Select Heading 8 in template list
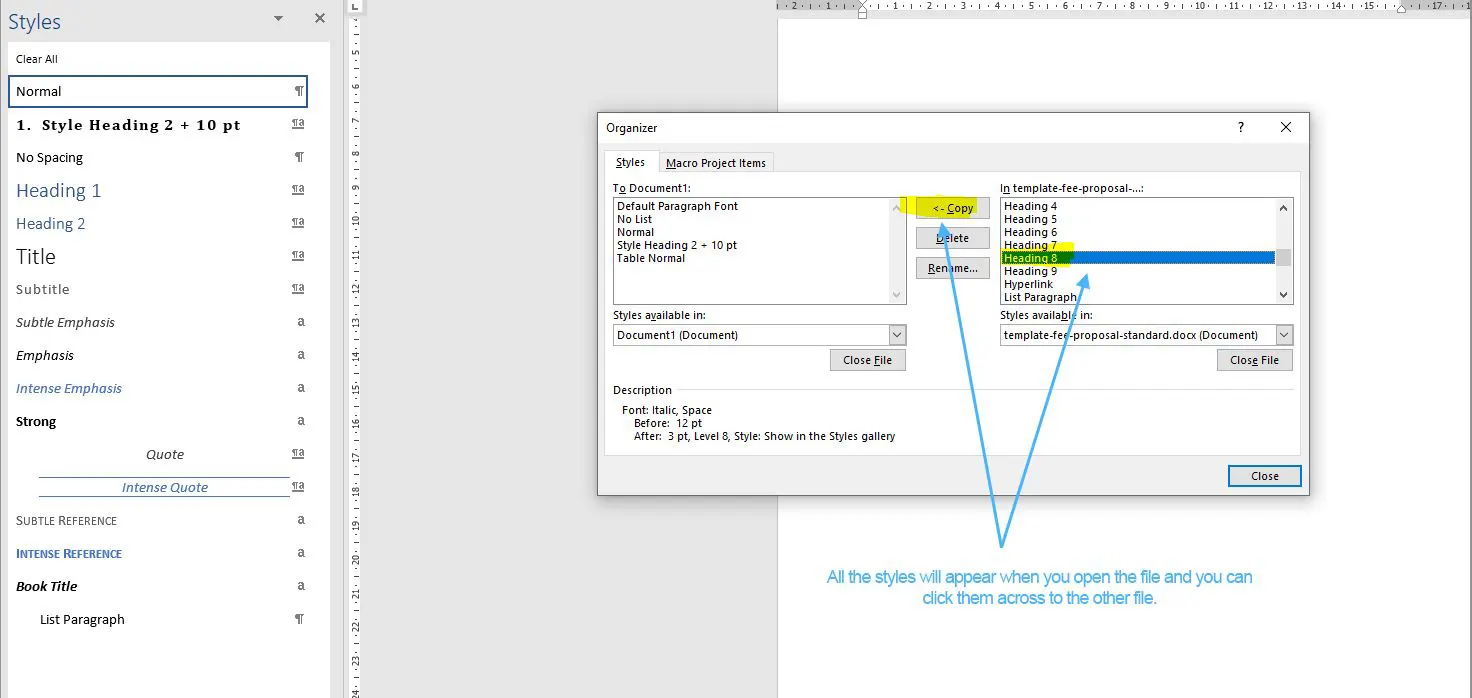The height and width of the screenshot is (698, 1472). point(1138,258)
